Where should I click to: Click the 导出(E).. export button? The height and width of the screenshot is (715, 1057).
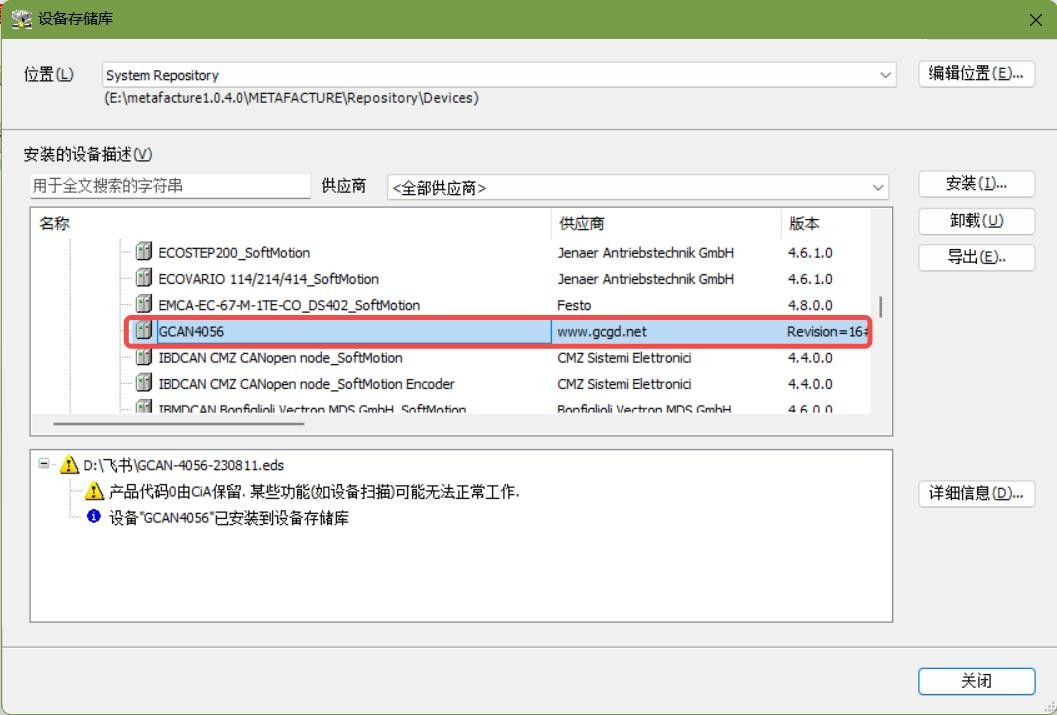(x=976, y=257)
